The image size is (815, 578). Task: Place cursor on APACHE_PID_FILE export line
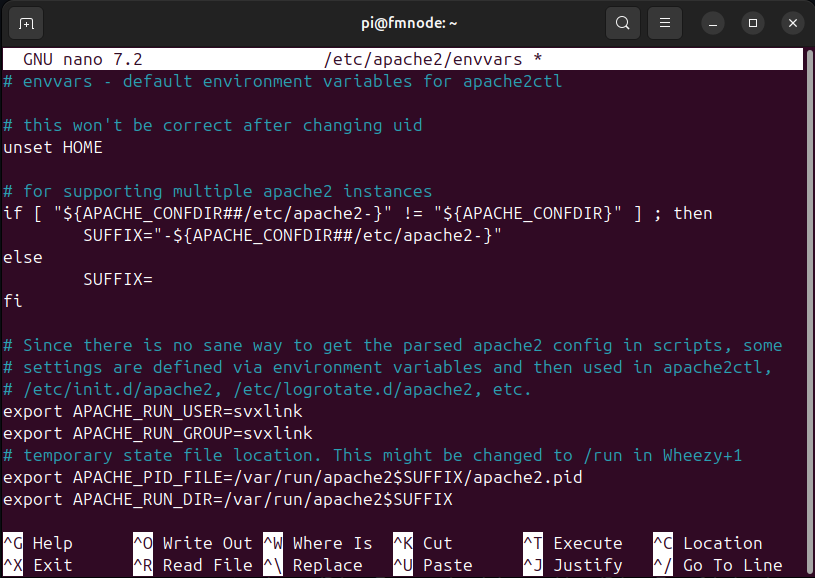click(x=292, y=477)
